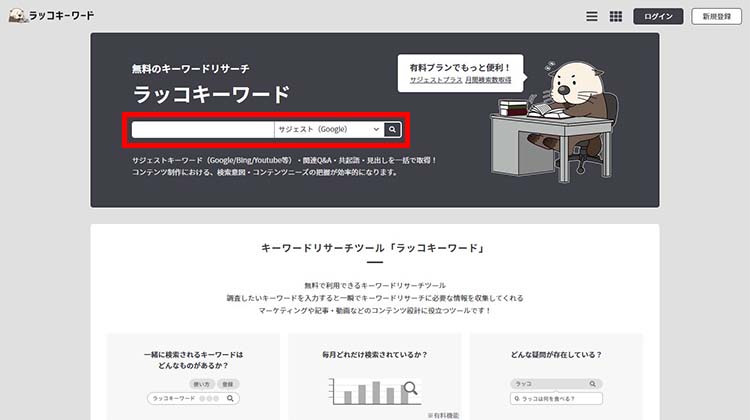
Task: Click the 無料のキーワードリサーチ text
Action: [x=190, y=69]
